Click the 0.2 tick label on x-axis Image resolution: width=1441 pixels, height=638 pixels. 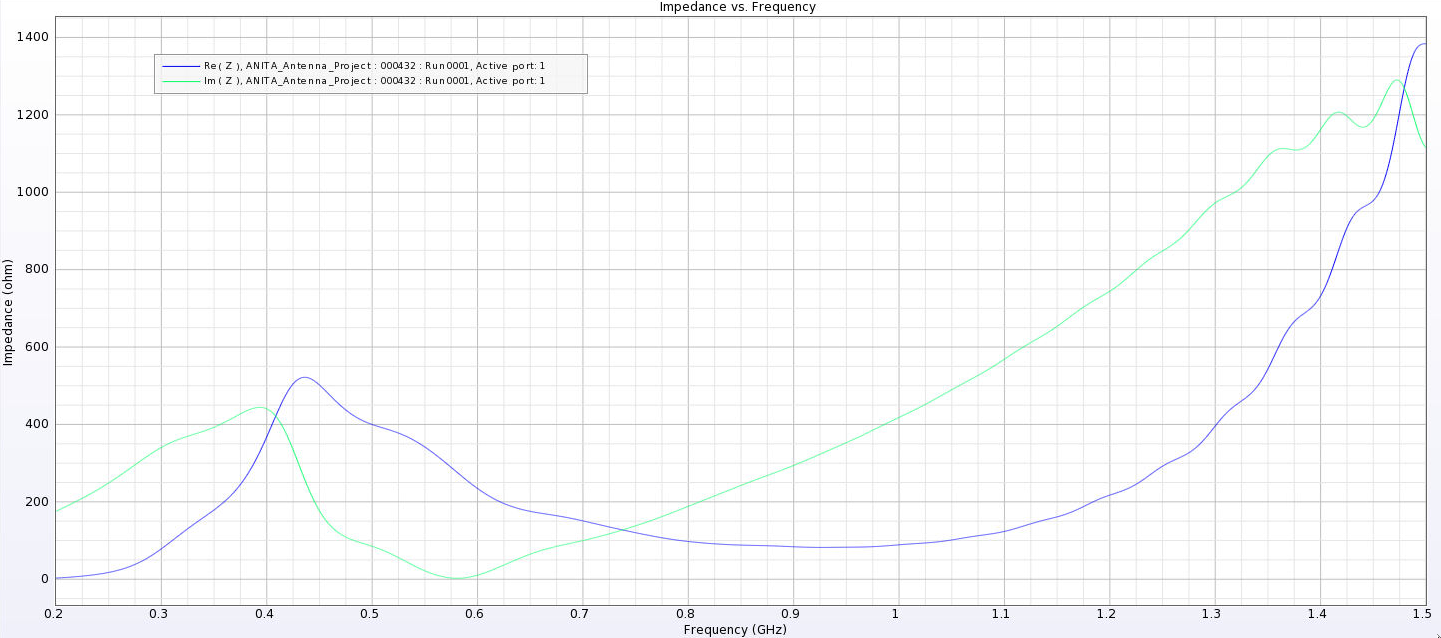pos(55,613)
